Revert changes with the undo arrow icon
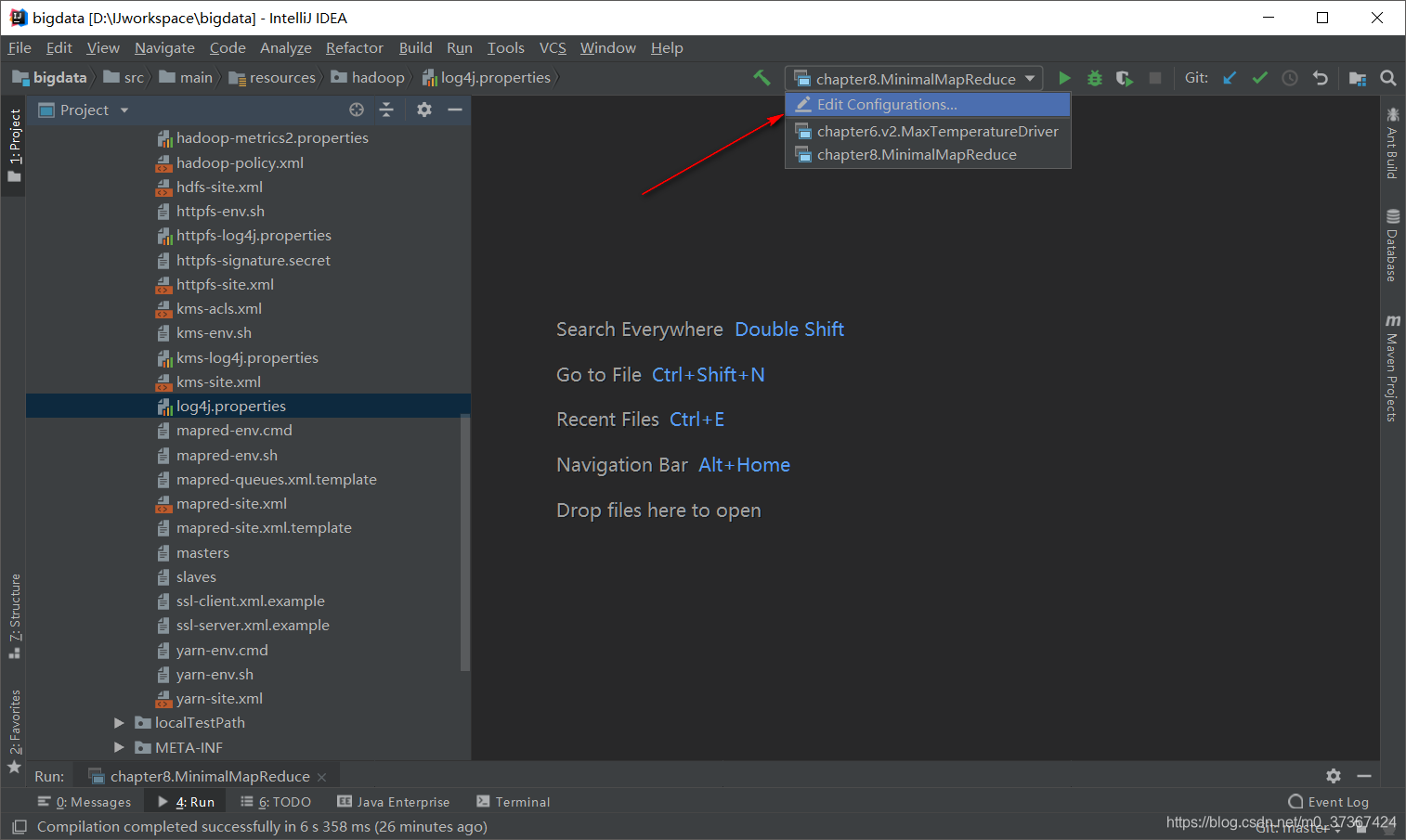The width and height of the screenshot is (1406, 840). pyautogui.click(x=1320, y=78)
